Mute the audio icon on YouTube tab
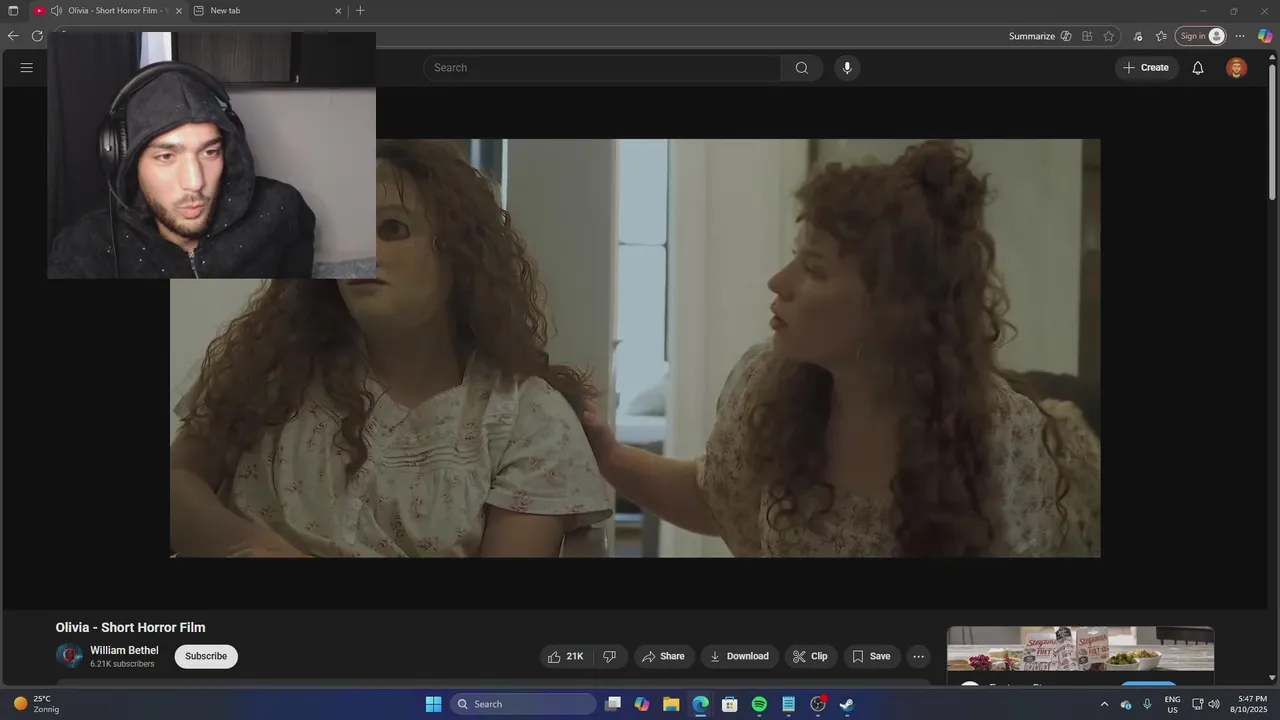The image size is (1280, 720). point(56,11)
